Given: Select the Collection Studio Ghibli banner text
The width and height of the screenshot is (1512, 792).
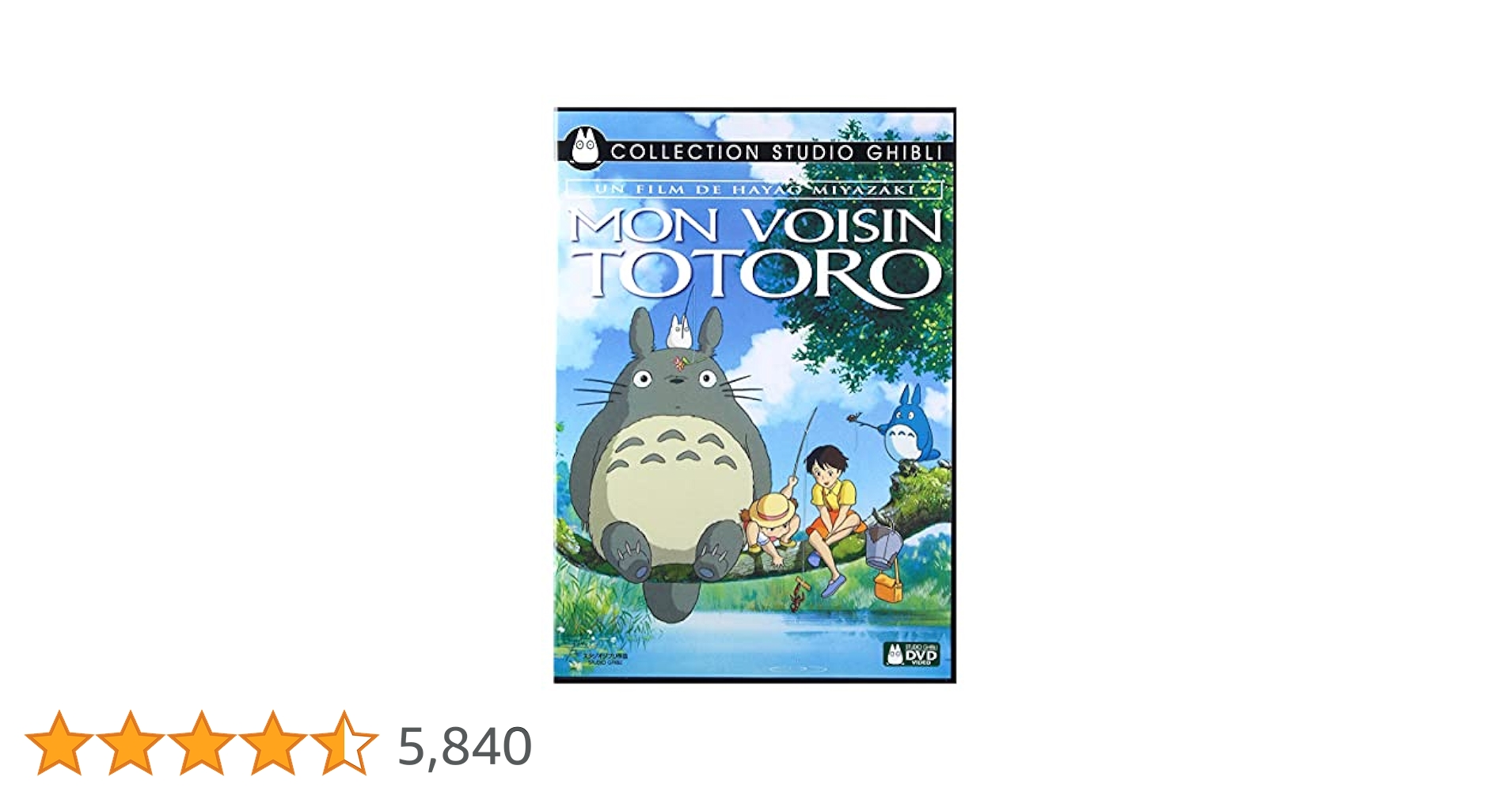Looking at the screenshot, I should (776, 152).
